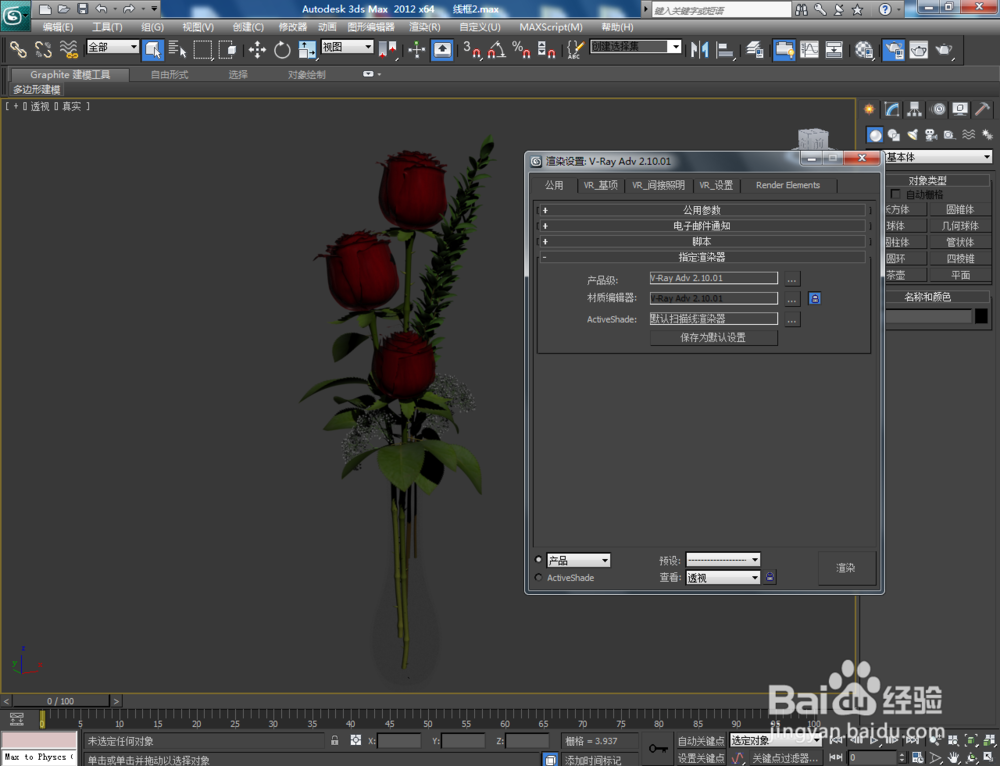This screenshot has height=766, width=1000.
Task: Toggle the Percent Snap icon
Action: [522, 49]
